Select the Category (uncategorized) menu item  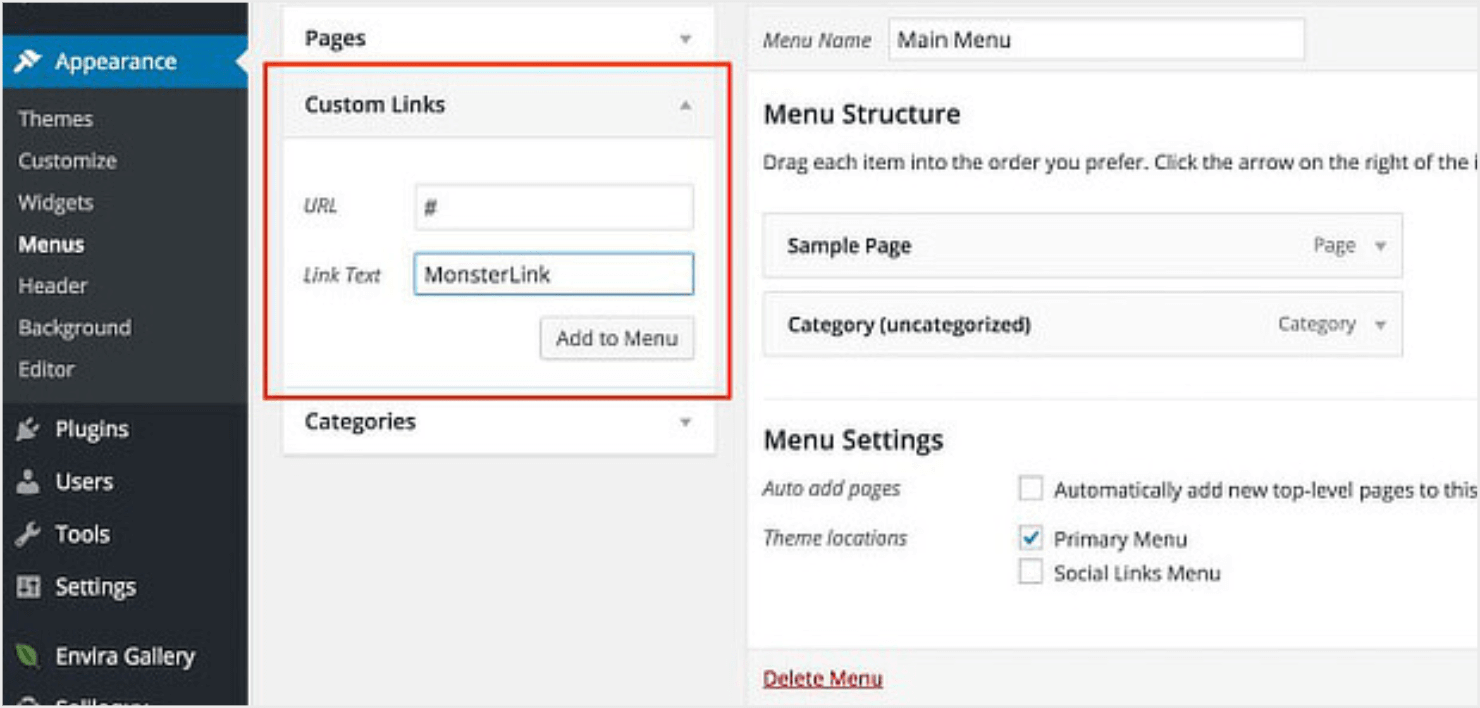1082,325
